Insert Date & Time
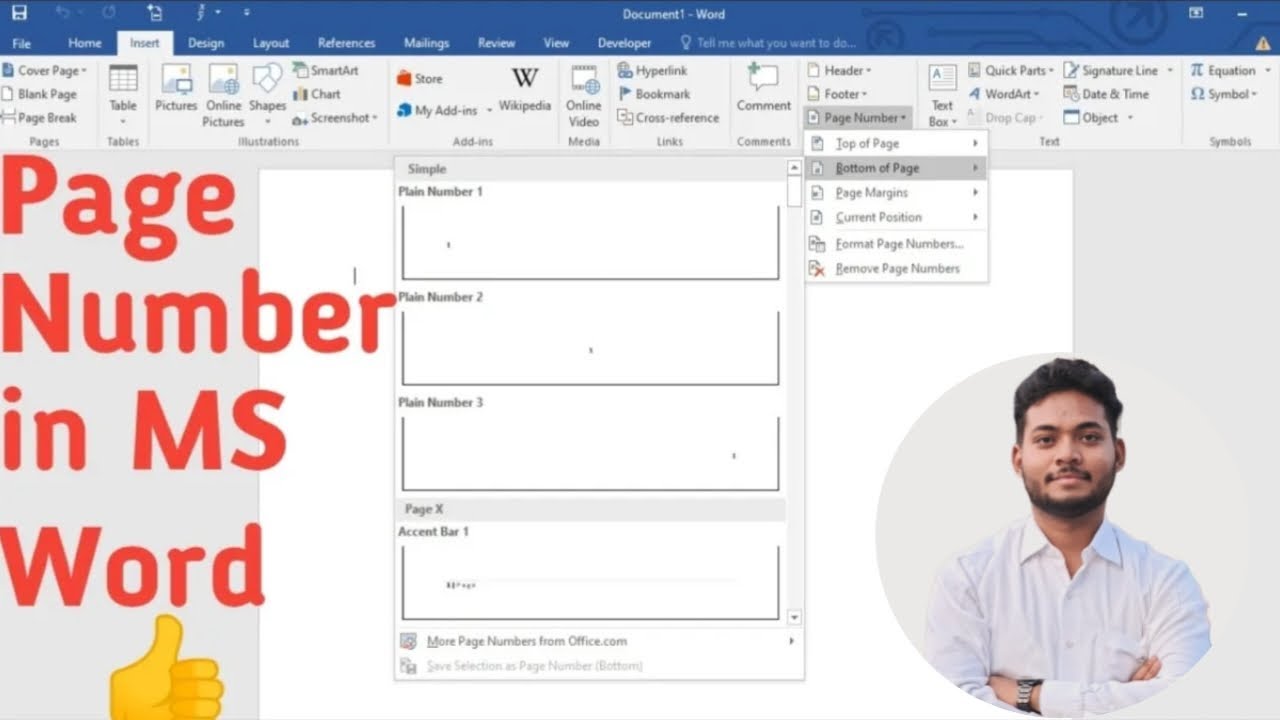 pyautogui.click(x=1106, y=94)
